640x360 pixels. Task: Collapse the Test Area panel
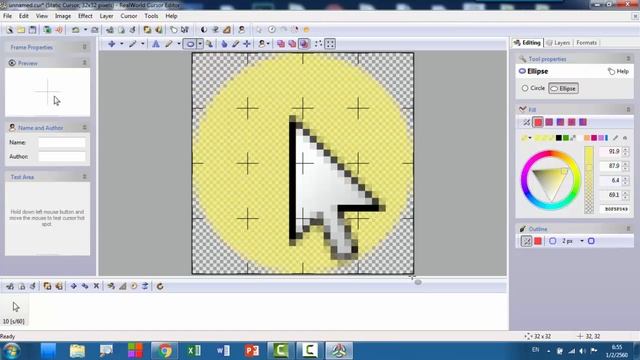[84, 176]
